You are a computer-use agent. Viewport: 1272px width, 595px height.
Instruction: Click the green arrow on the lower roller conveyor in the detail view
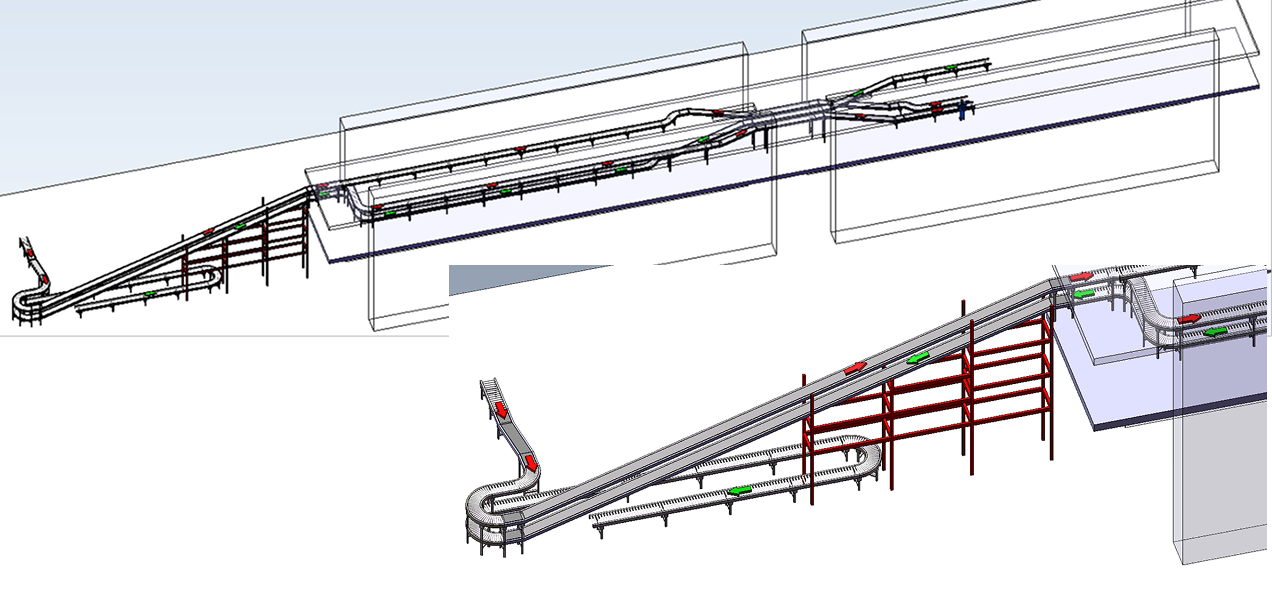740,490
